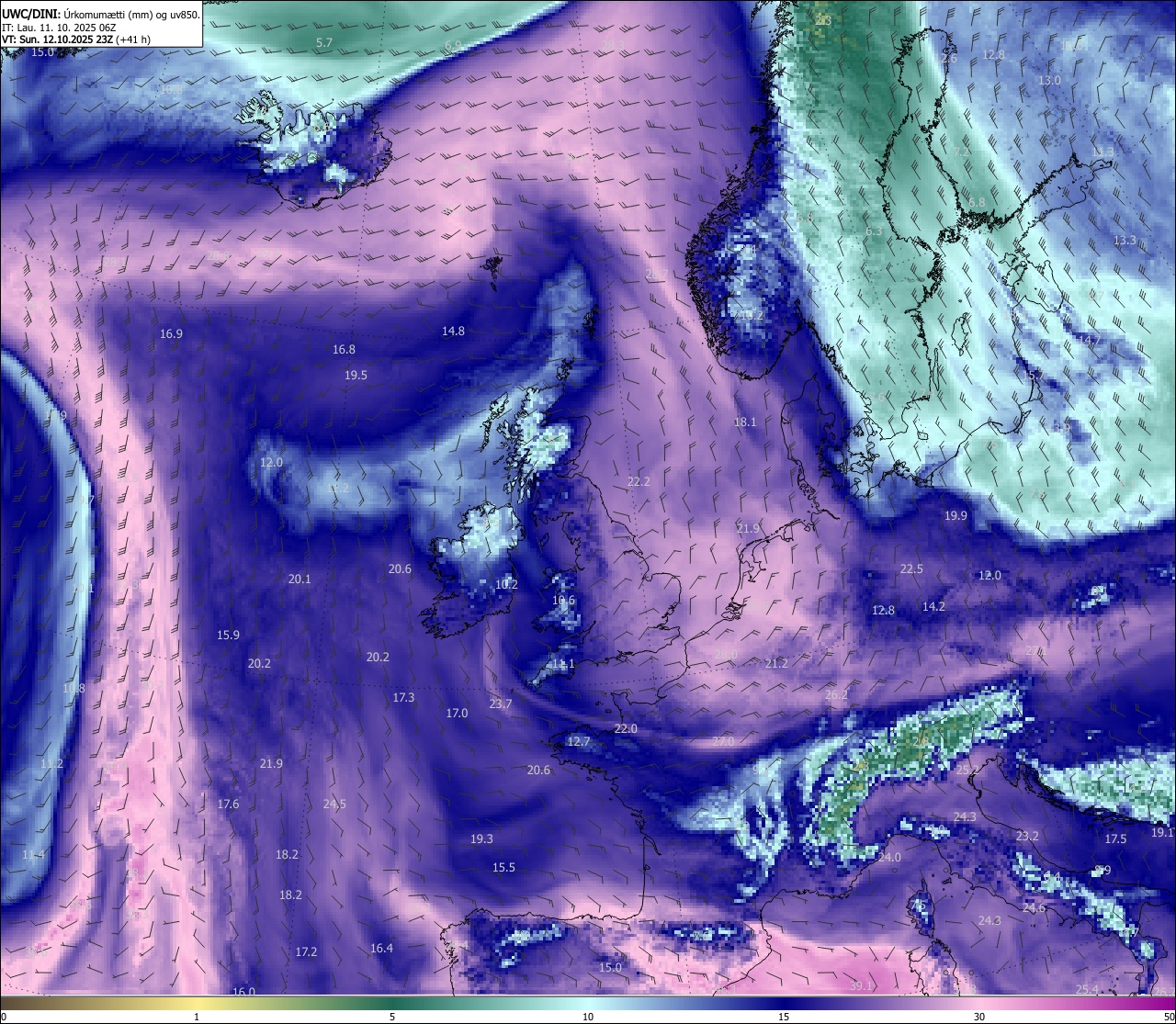This screenshot has height=1024, width=1176.
Task: Click the 19.3 value label
Action: click(481, 839)
